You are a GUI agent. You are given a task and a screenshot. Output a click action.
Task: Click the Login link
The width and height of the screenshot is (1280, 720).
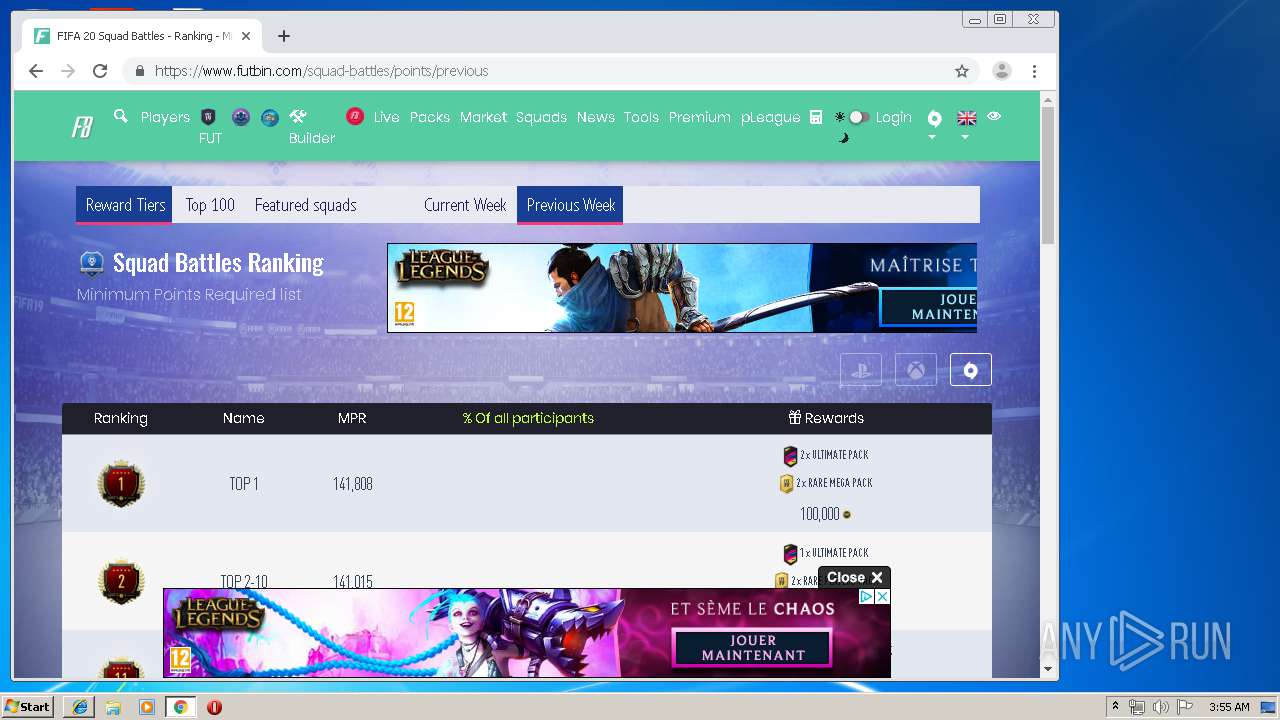[x=893, y=117]
